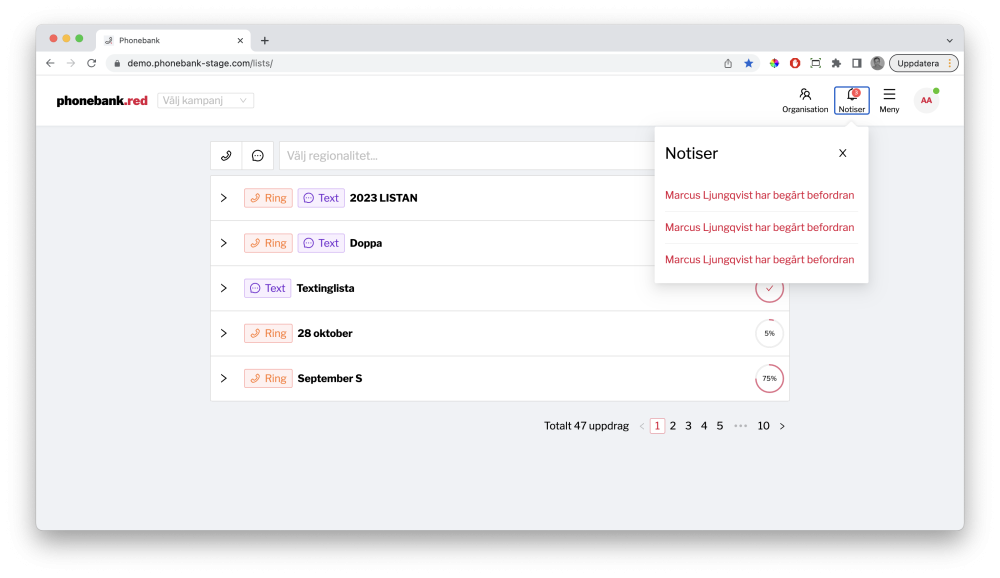Image resolution: width=1000 pixels, height=578 pixels.
Task: Expand the 2023 LISTAN row
Action: 224,198
